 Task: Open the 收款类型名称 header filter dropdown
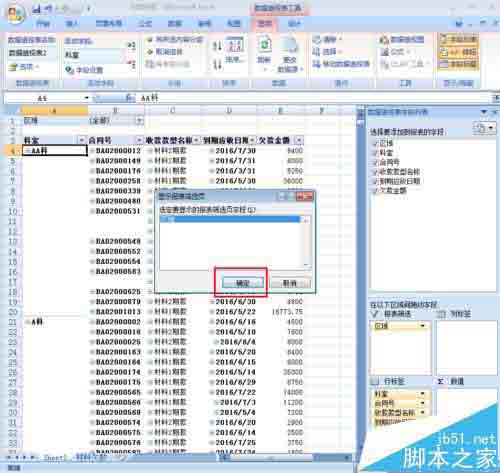coord(196,140)
